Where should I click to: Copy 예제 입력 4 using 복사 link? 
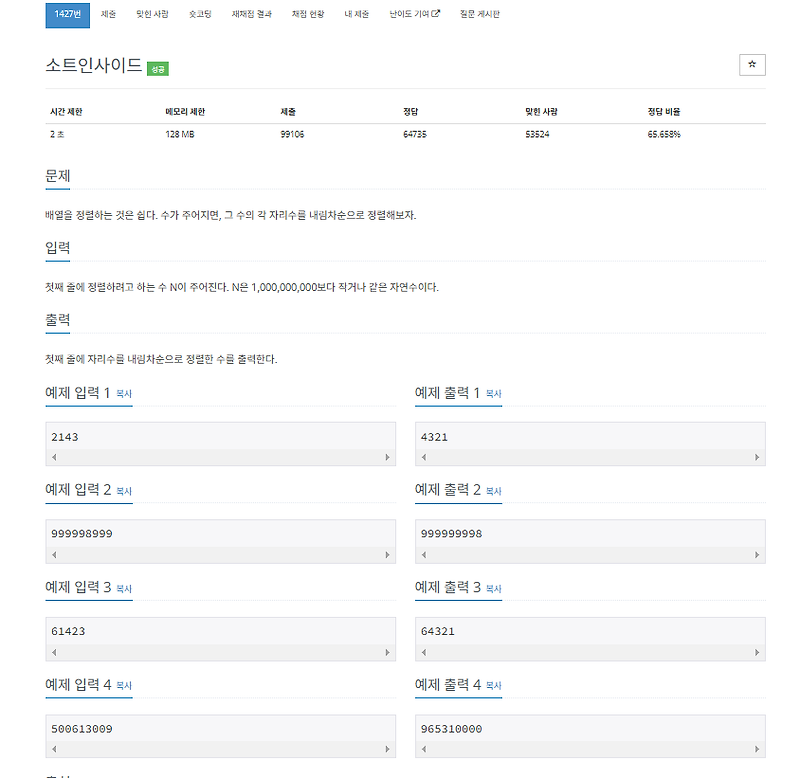(124, 686)
